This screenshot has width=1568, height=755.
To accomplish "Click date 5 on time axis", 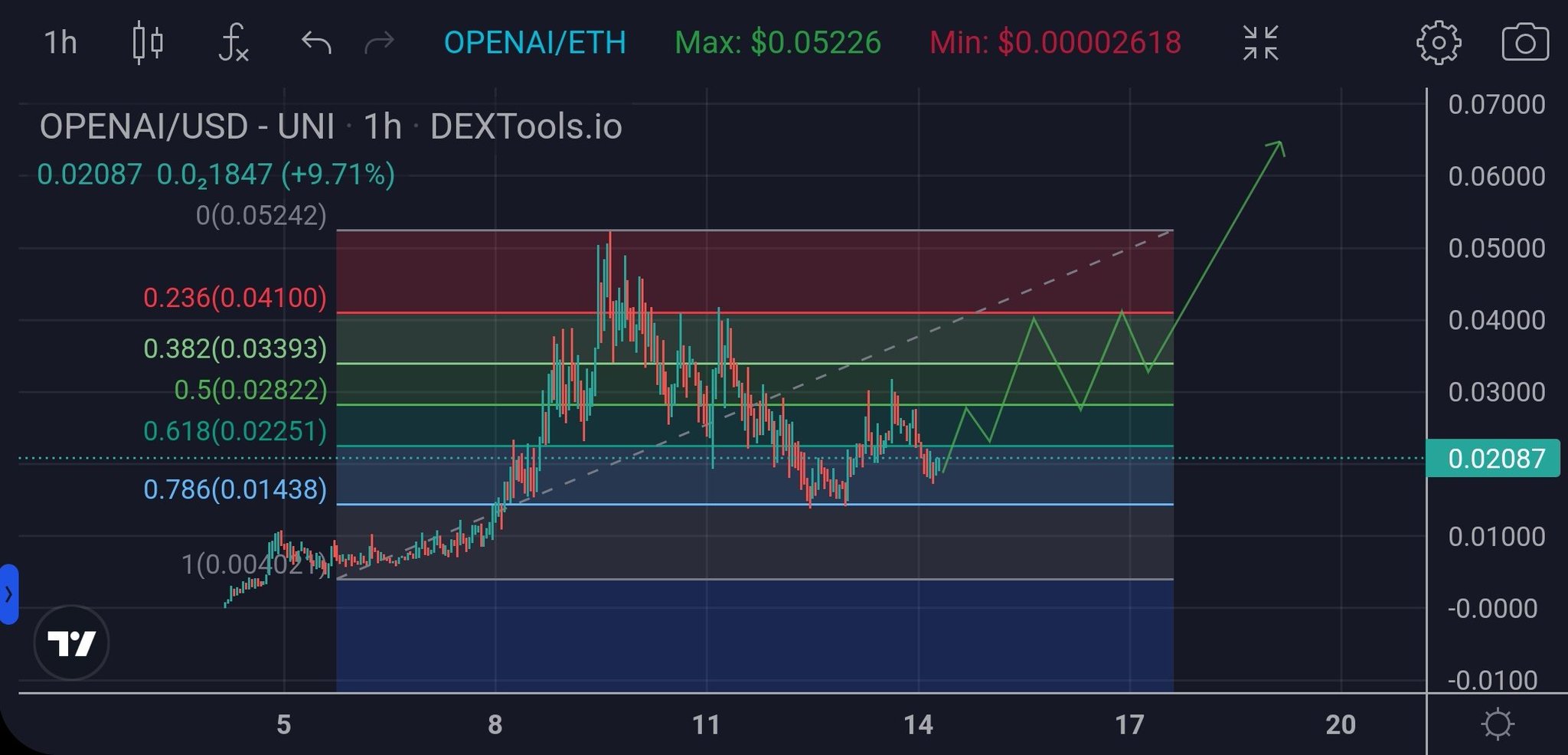I will click(284, 724).
